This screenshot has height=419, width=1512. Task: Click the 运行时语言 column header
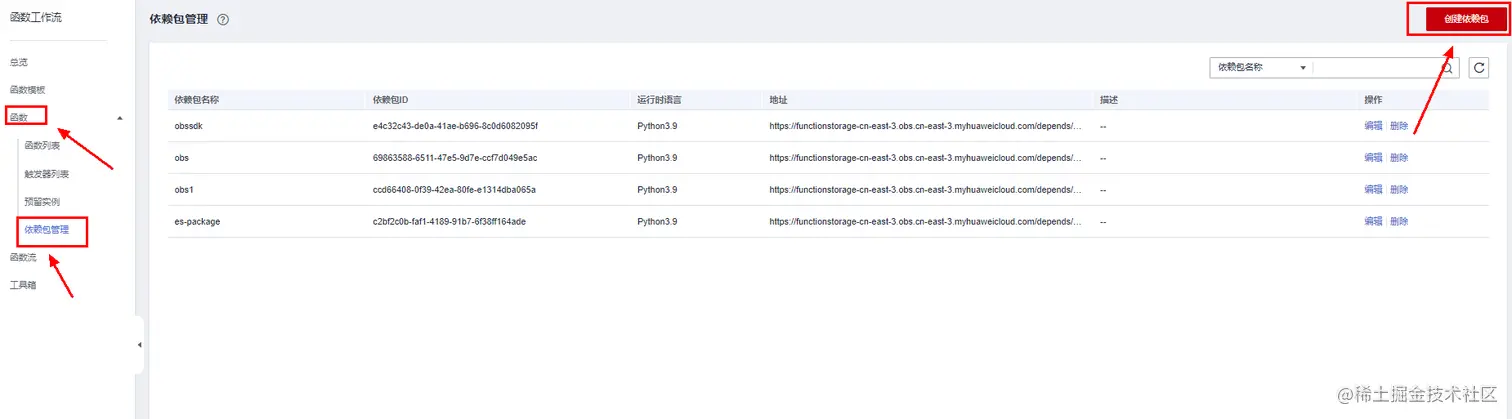click(660, 100)
